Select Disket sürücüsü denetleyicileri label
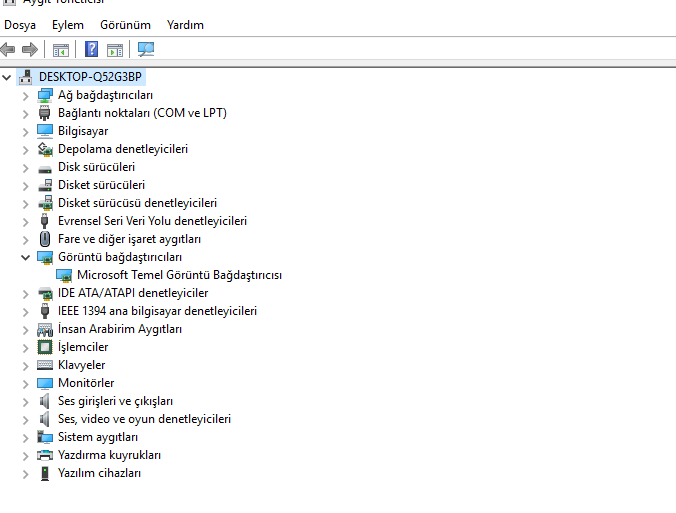The height and width of the screenshot is (513, 676). coord(138,203)
